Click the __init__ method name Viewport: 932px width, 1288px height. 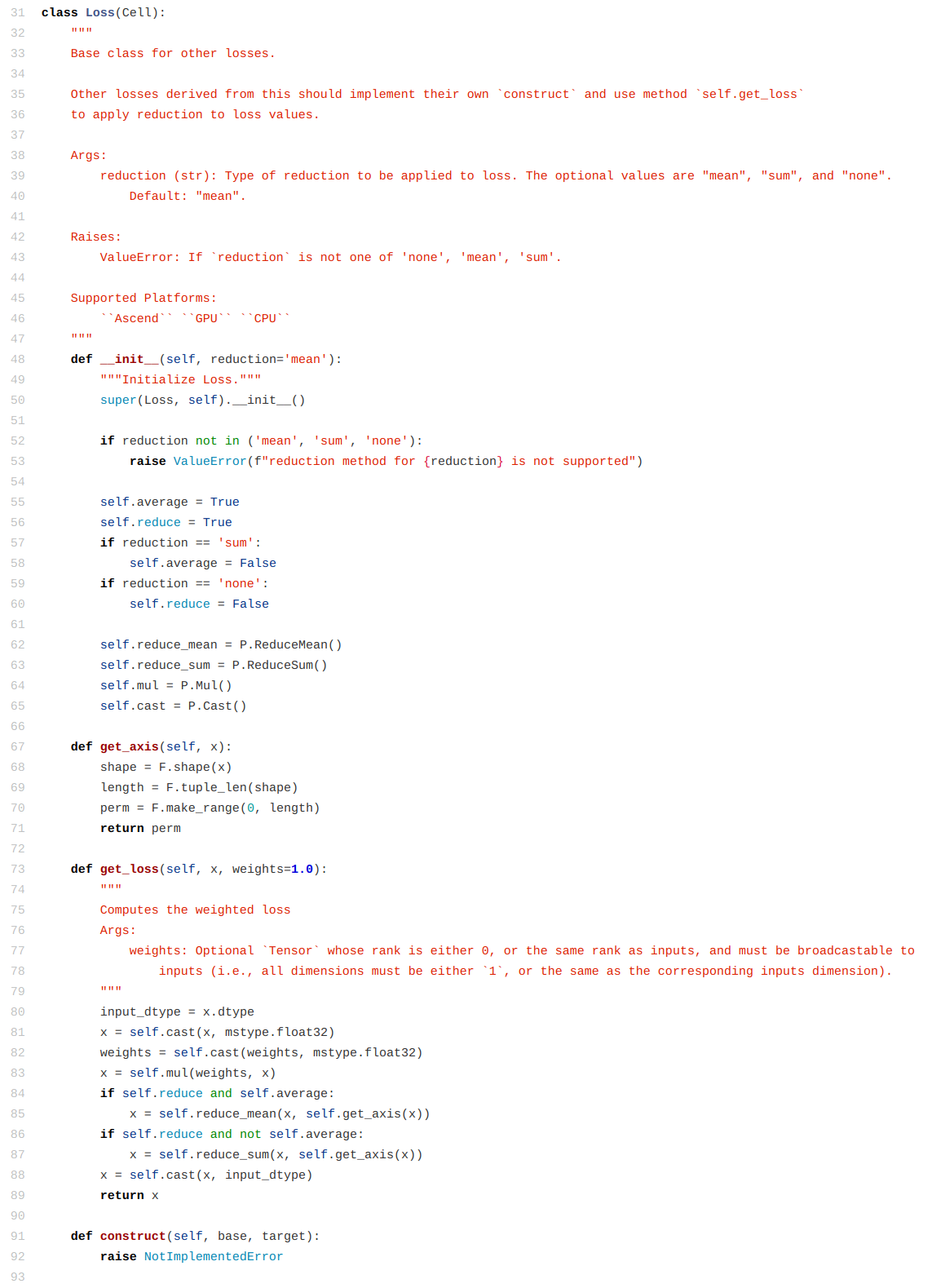[x=130, y=360]
